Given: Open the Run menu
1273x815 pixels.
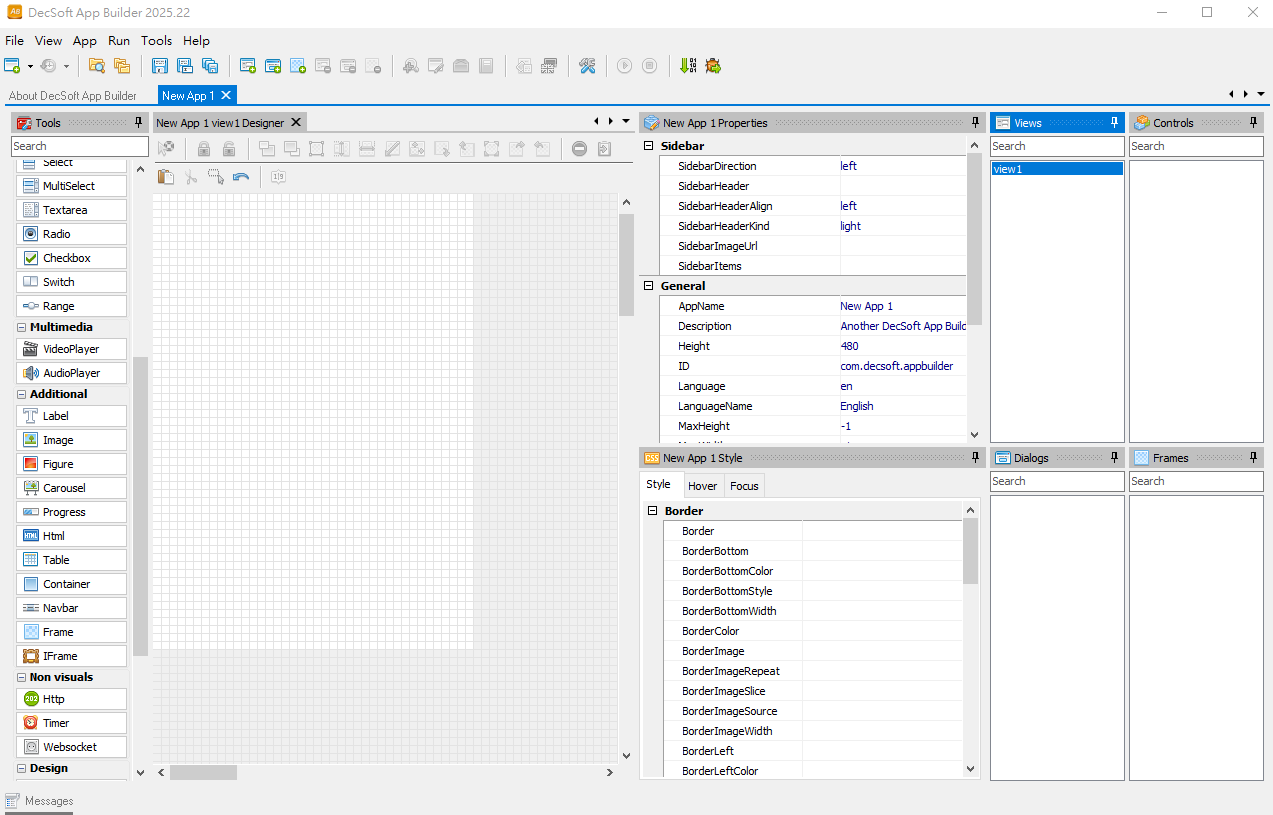Looking at the screenshot, I should [119, 41].
